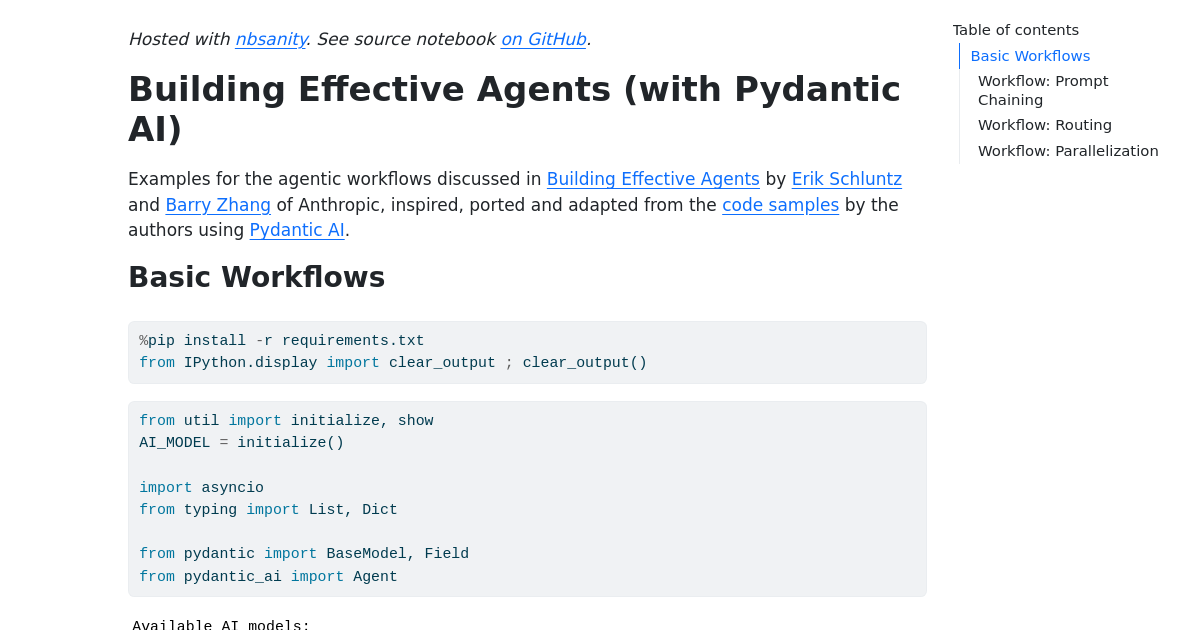Open the nbsanity link

pos(270,39)
